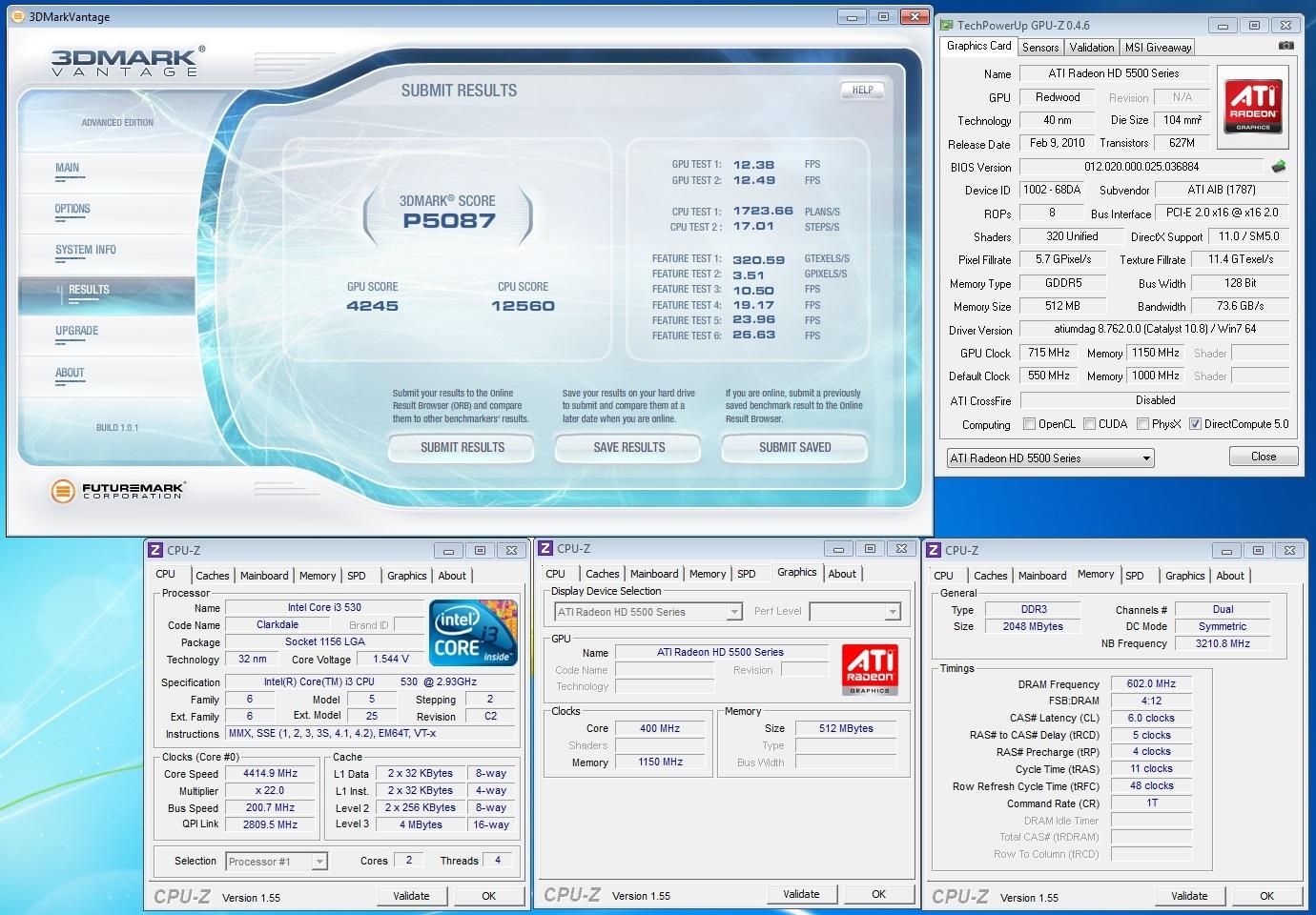Click the ATI Radeon logo in CPU-Z Graphics window

(870, 670)
